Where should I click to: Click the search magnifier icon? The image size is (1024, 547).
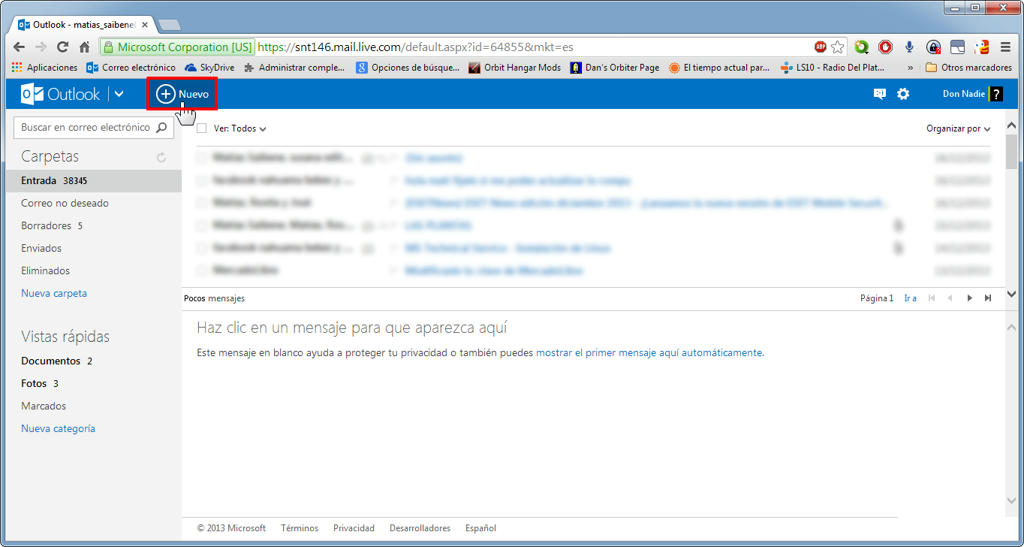[161, 127]
